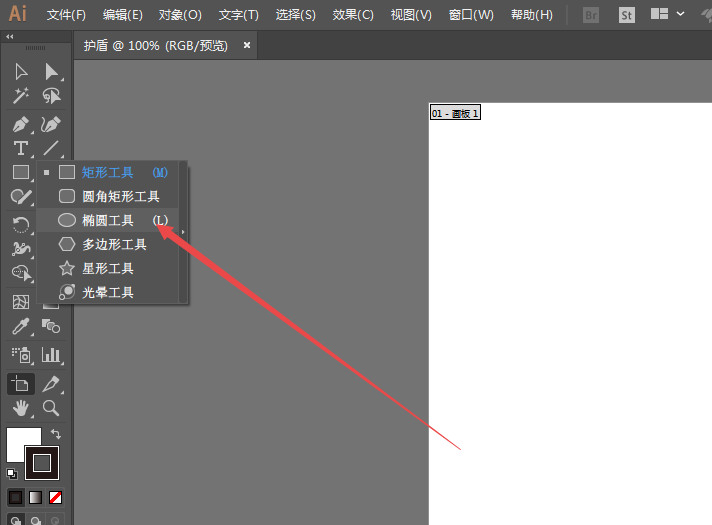712x525 pixels.
Task: Open the 对象(O) menu
Action: point(180,15)
